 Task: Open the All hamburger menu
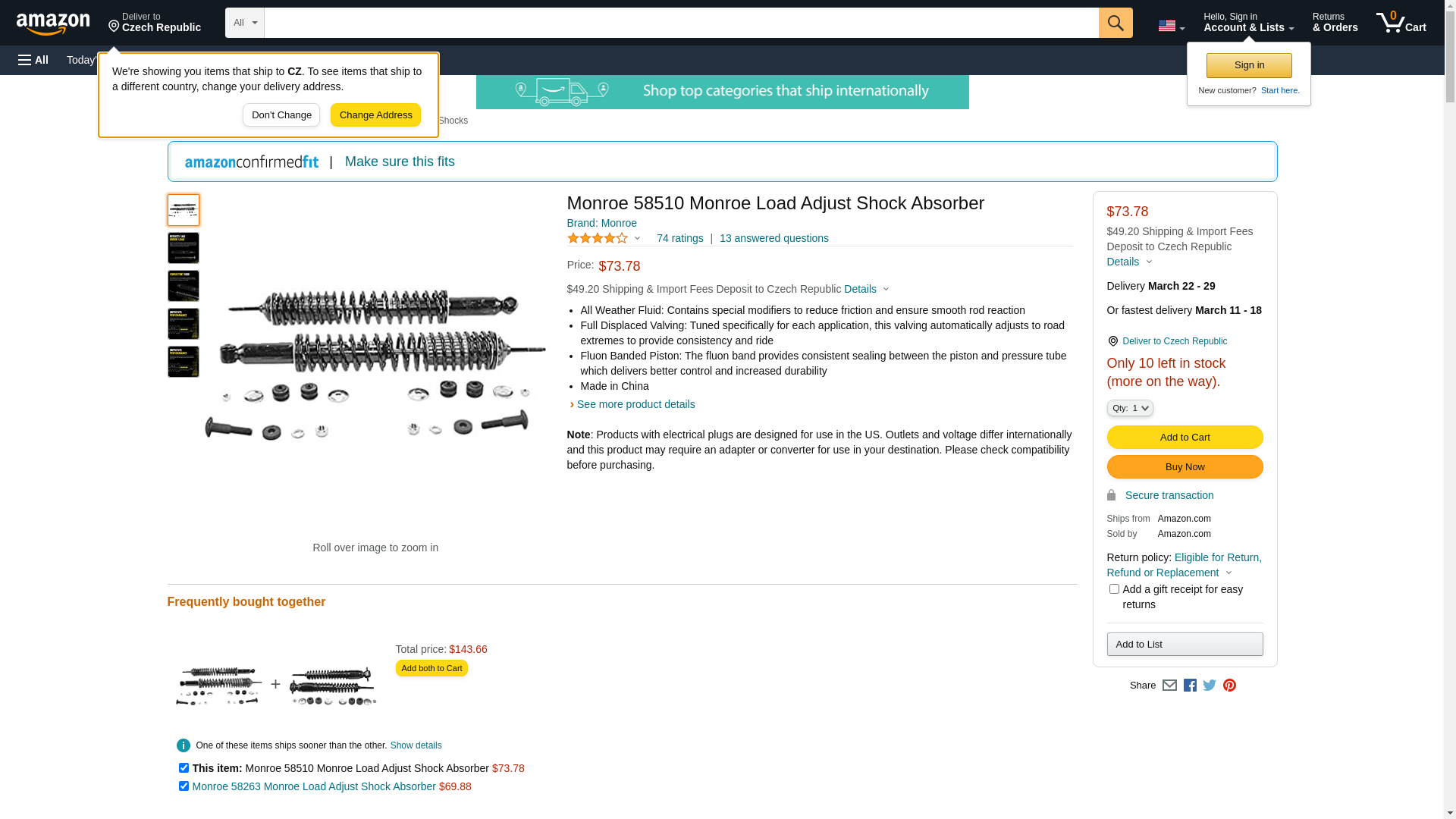click(33, 60)
